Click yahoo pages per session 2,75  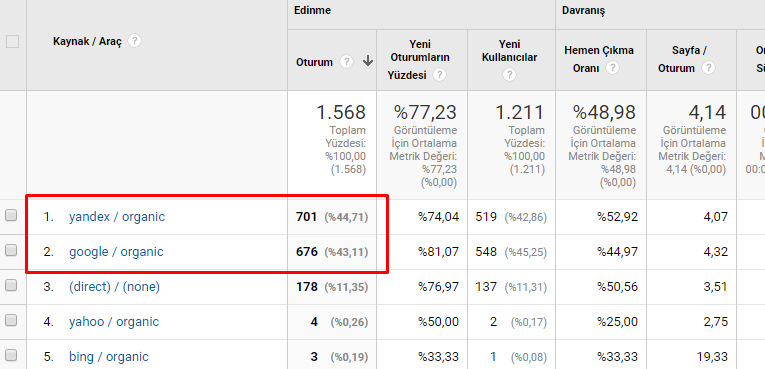coord(715,322)
